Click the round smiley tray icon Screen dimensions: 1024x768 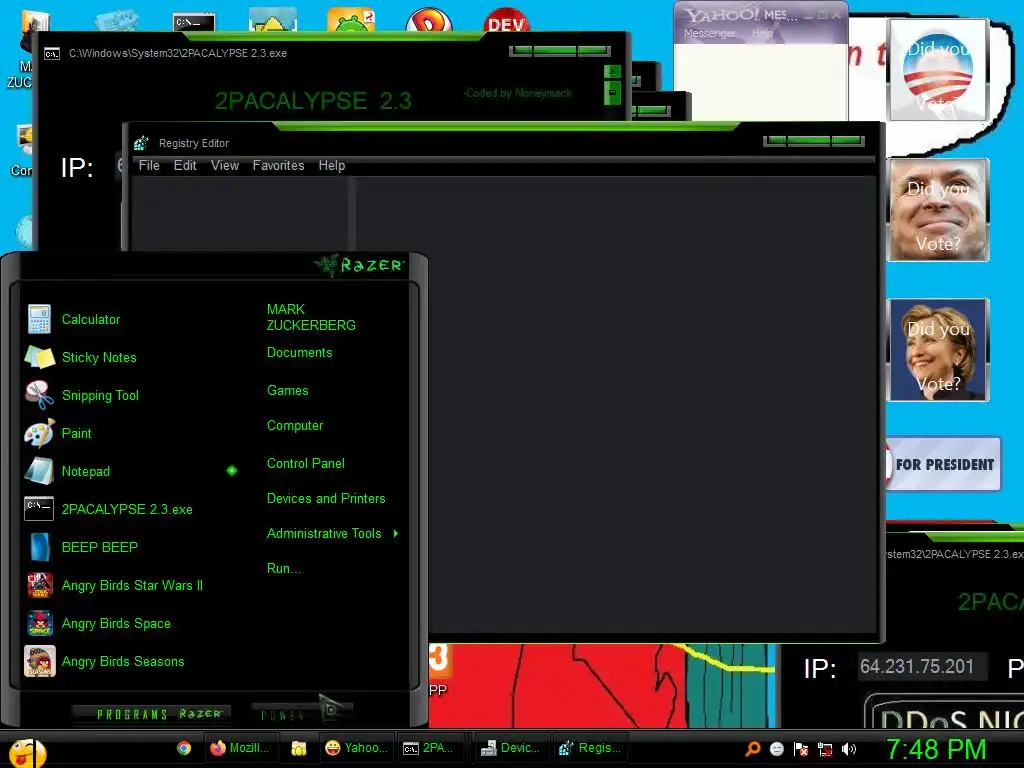pyautogui.click(x=776, y=749)
